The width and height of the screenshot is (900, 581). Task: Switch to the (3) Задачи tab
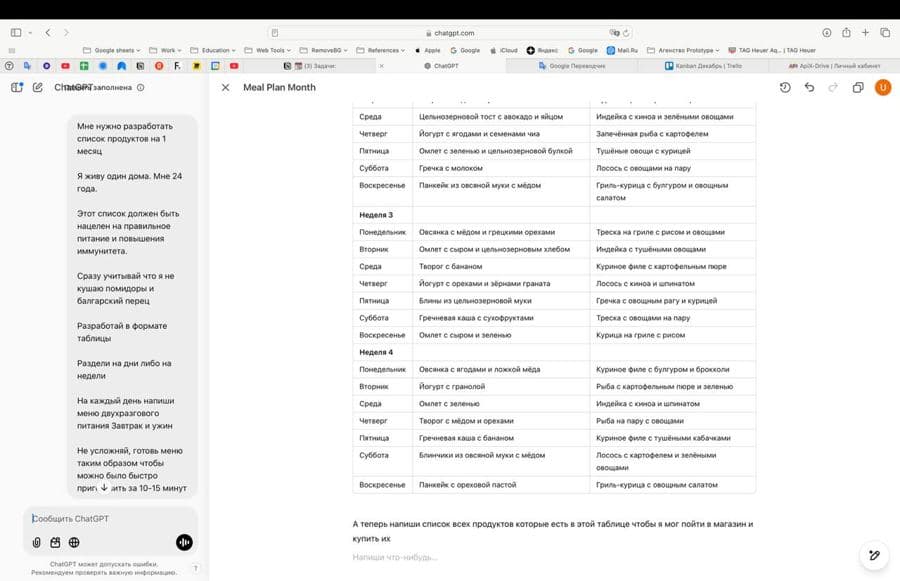(x=310, y=66)
